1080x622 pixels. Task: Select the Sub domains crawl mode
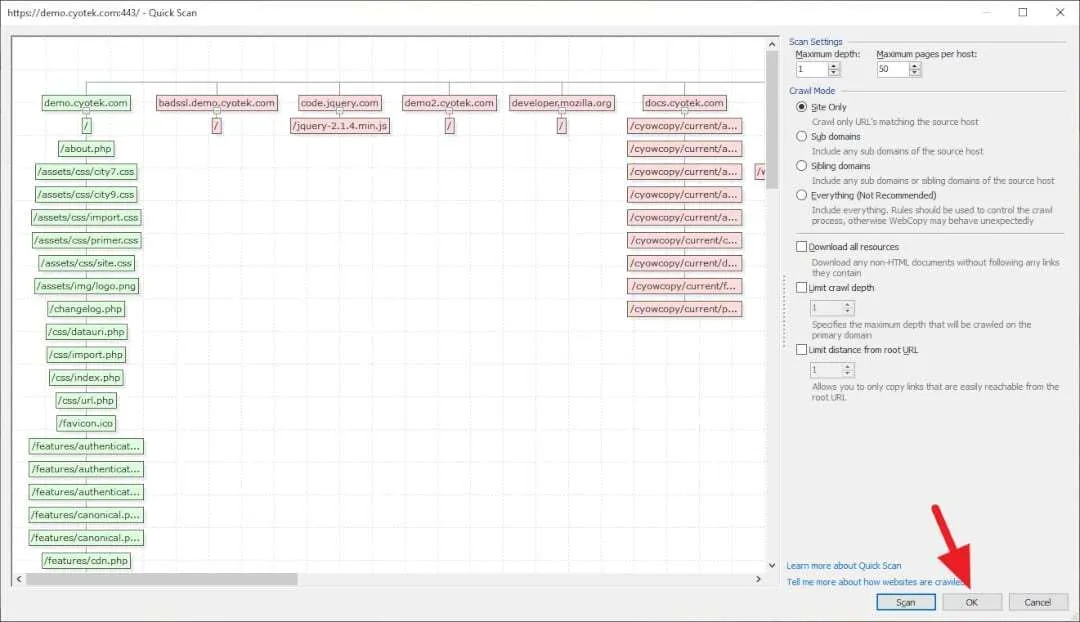(801, 136)
